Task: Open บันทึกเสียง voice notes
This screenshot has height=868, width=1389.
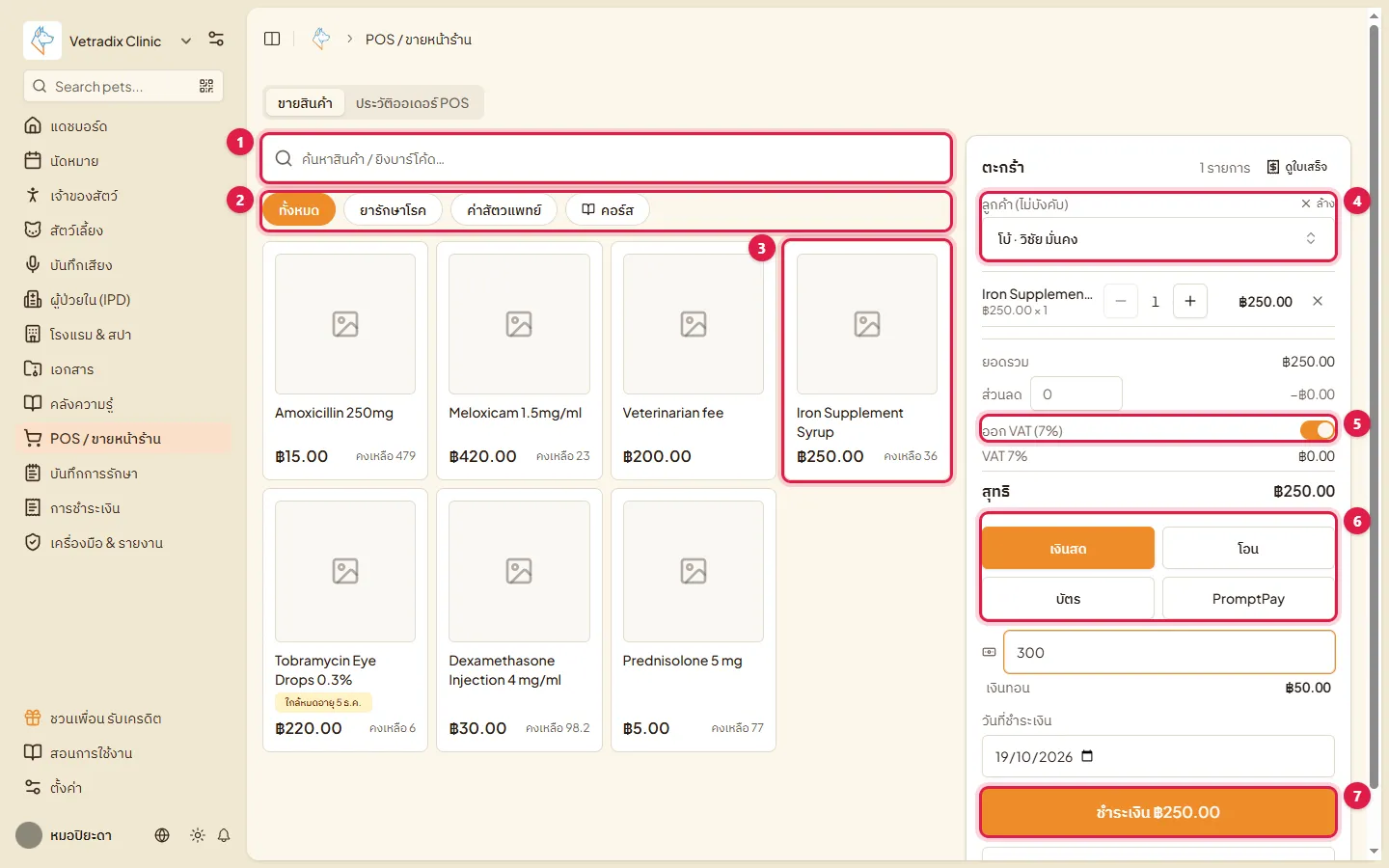Action: (125, 265)
